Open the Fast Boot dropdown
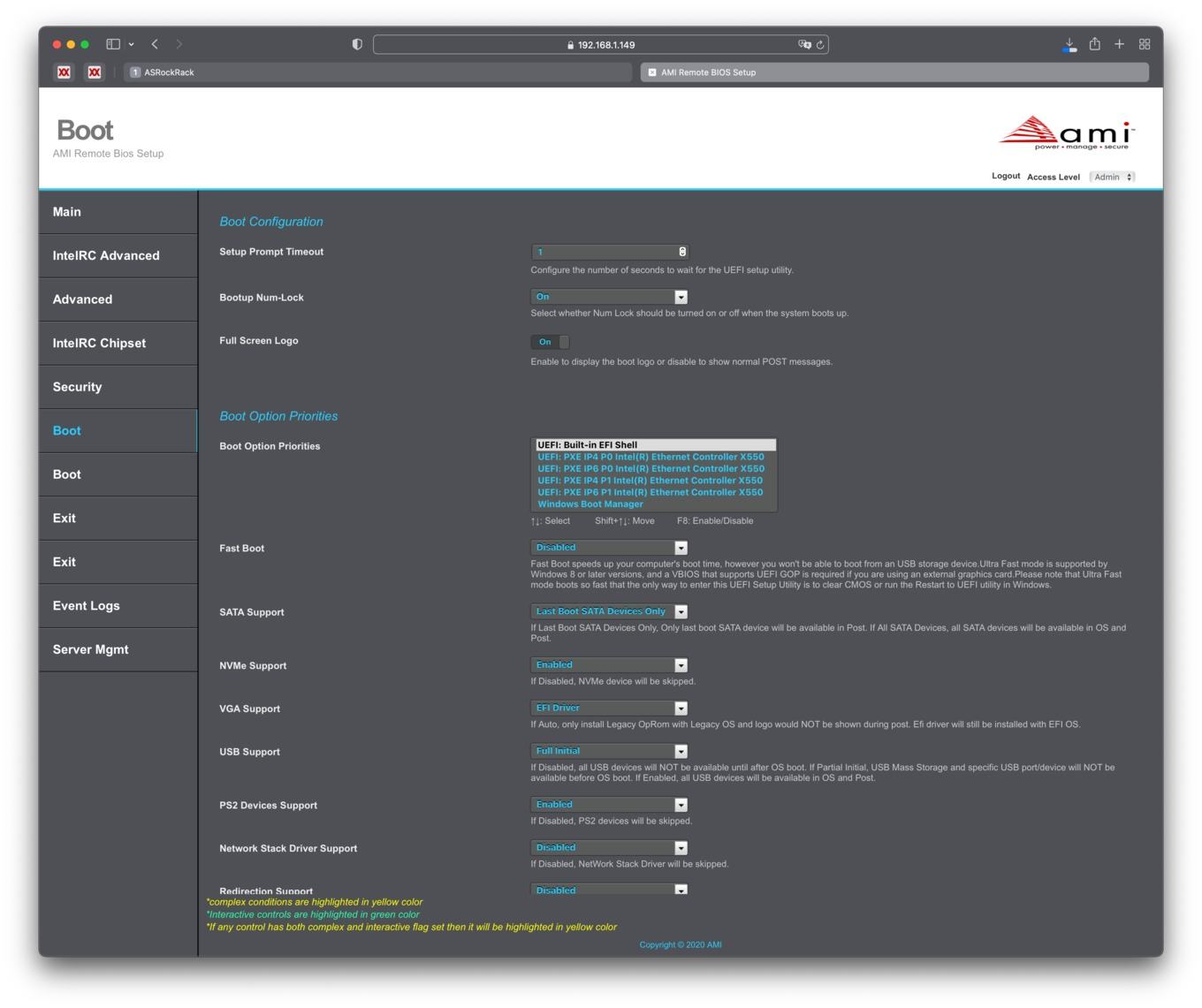The width and height of the screenshot is (1202, 1008). point(610,548)
